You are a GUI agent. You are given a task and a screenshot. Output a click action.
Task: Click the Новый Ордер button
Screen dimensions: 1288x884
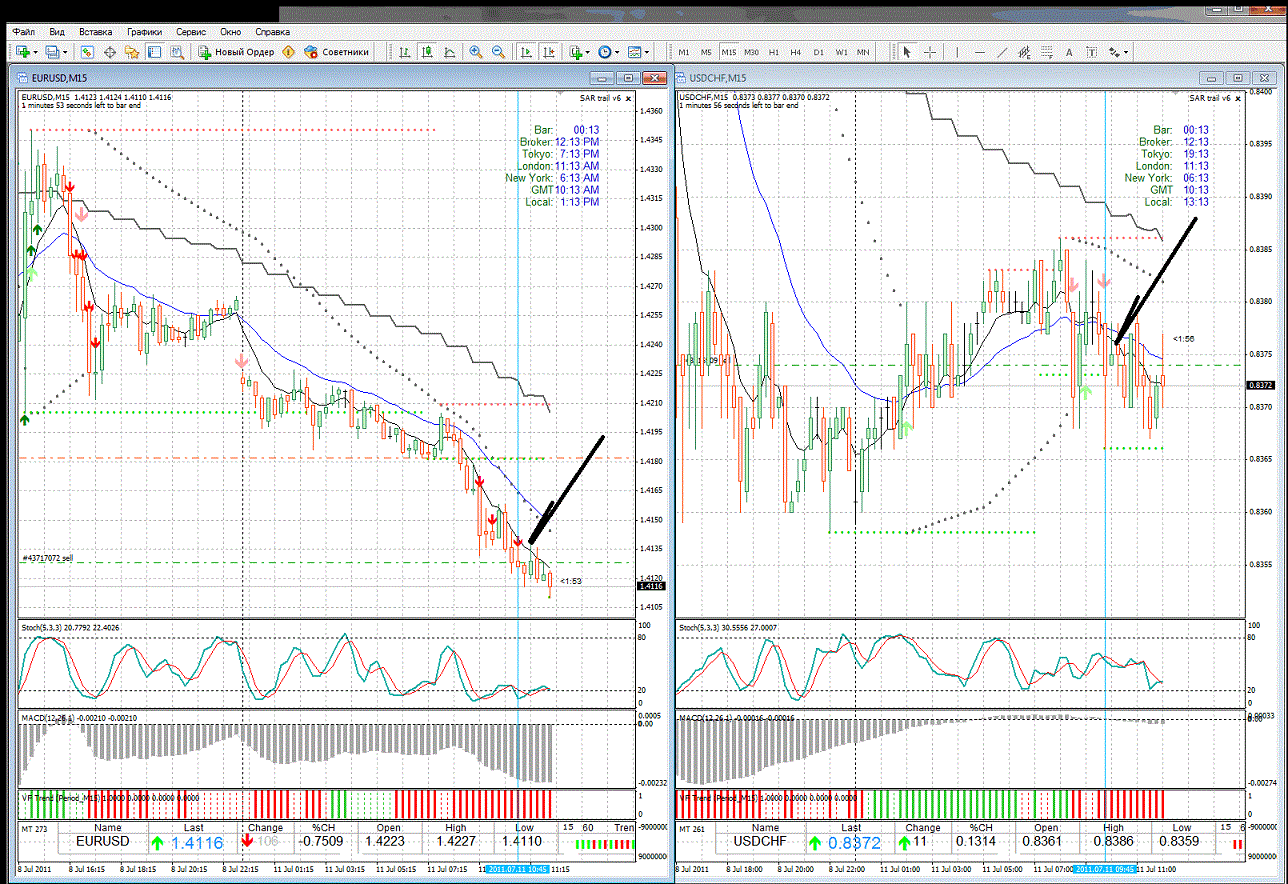click(x=236, y=51)
